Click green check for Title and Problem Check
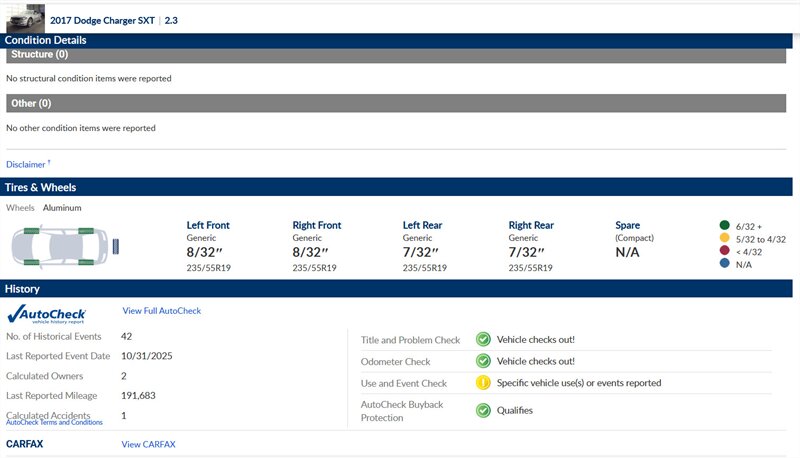The width and height of the screenshot is (800, 458). [x=483, y=340]
